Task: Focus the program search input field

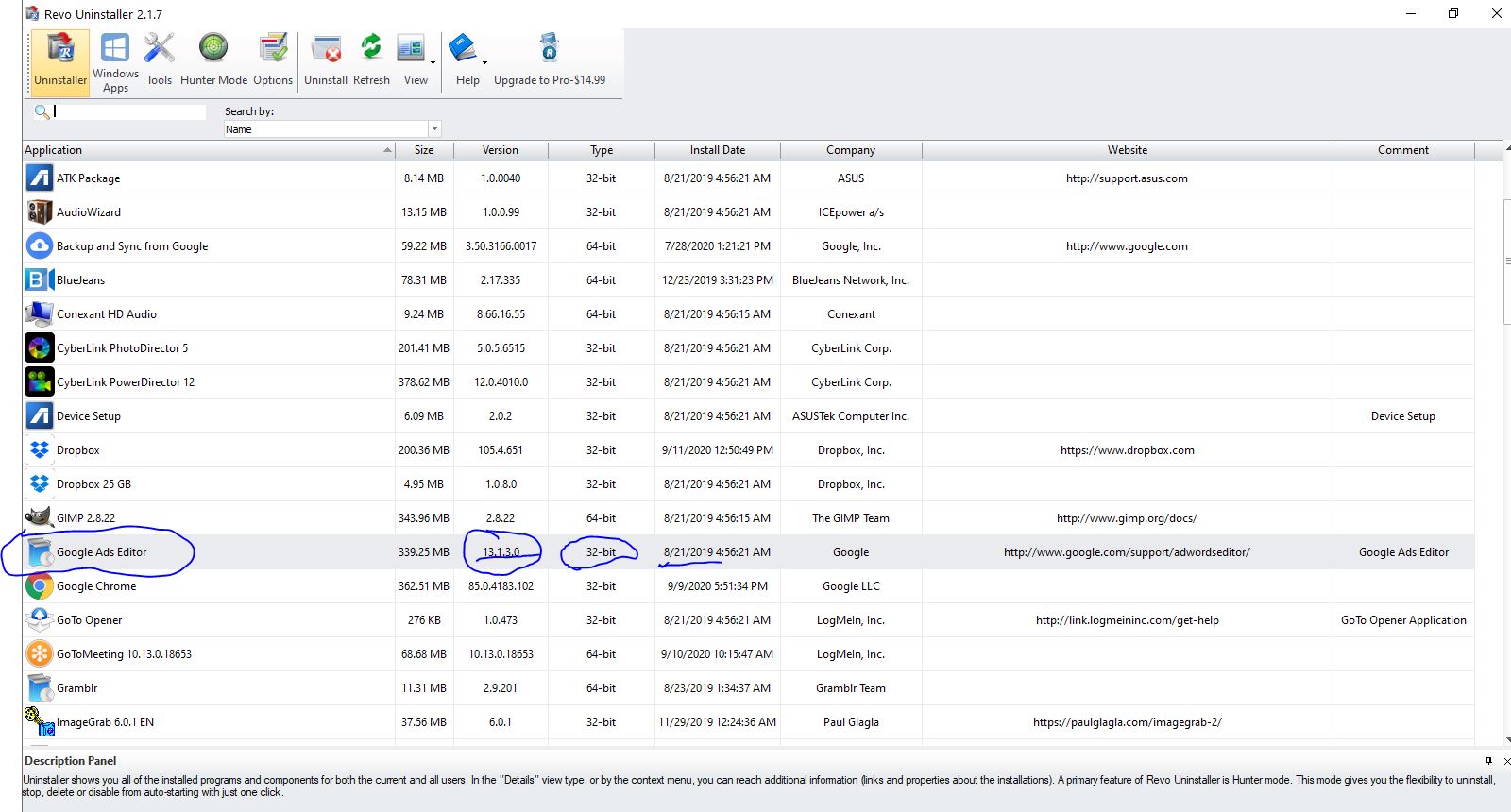Action: (129, 111)
